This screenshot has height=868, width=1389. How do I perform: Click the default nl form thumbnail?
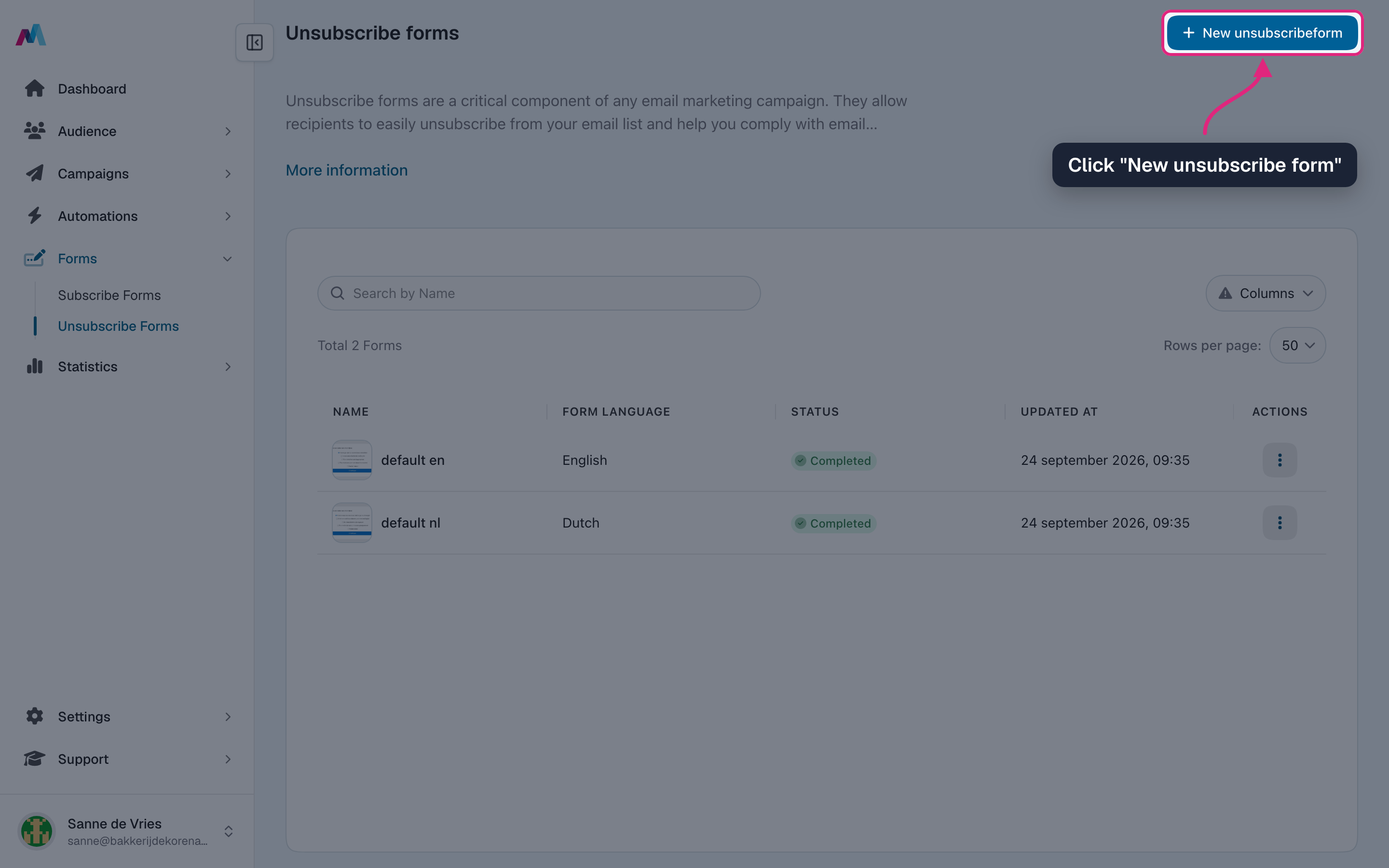coord(352,522)
